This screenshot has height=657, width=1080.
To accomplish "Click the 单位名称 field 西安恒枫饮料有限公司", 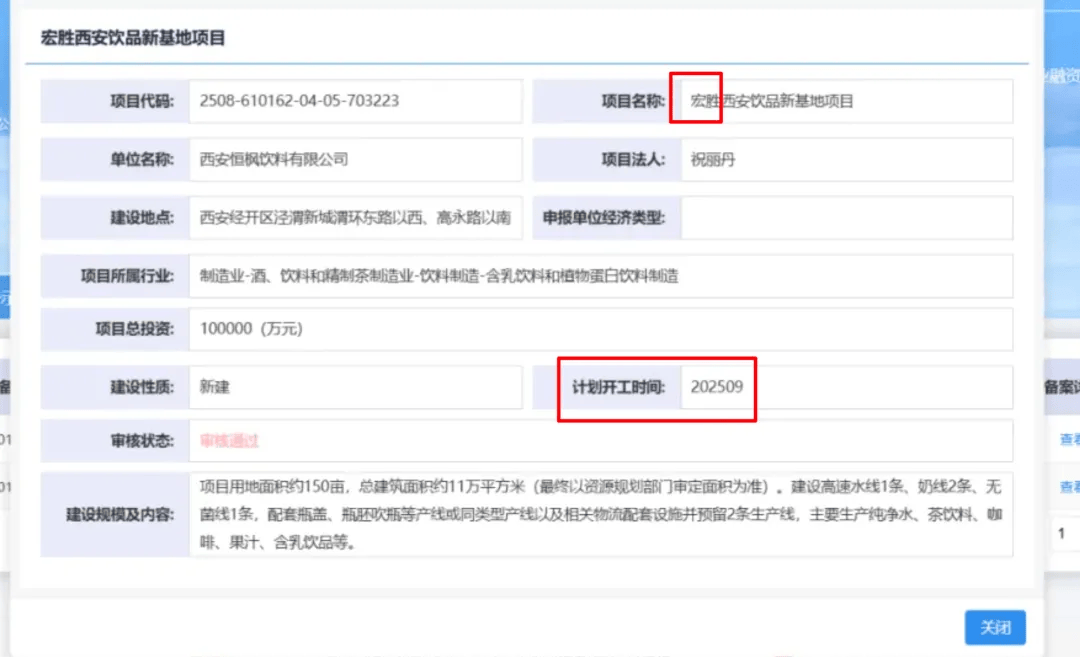I will tap(355, 160).
